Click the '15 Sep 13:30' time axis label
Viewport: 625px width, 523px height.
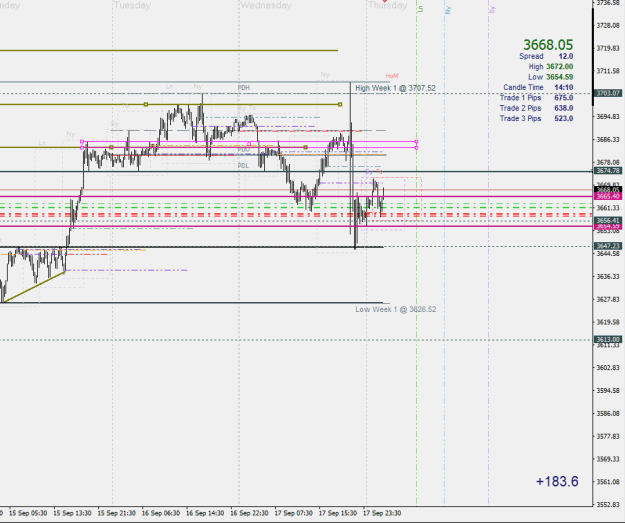coord(72,513)
